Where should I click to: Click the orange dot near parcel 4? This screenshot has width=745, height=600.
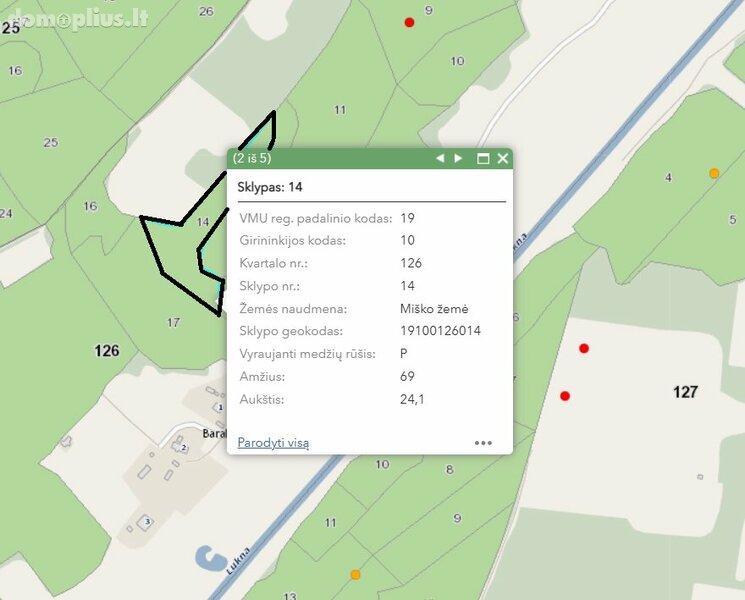tap(714, 173)
